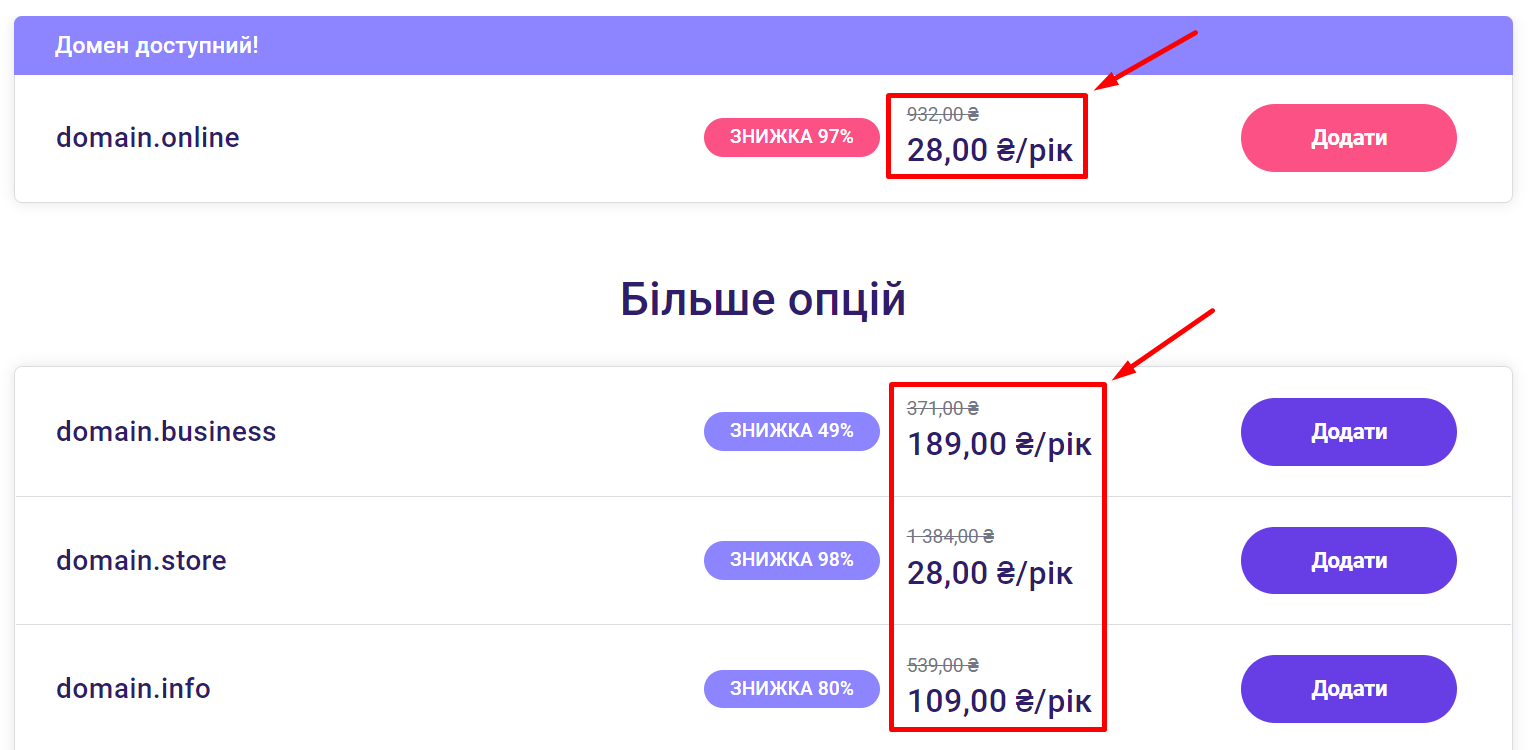Screen dimensions: 1529x750
Task: Click the domain.store name text
Action: tap(141, 560)
